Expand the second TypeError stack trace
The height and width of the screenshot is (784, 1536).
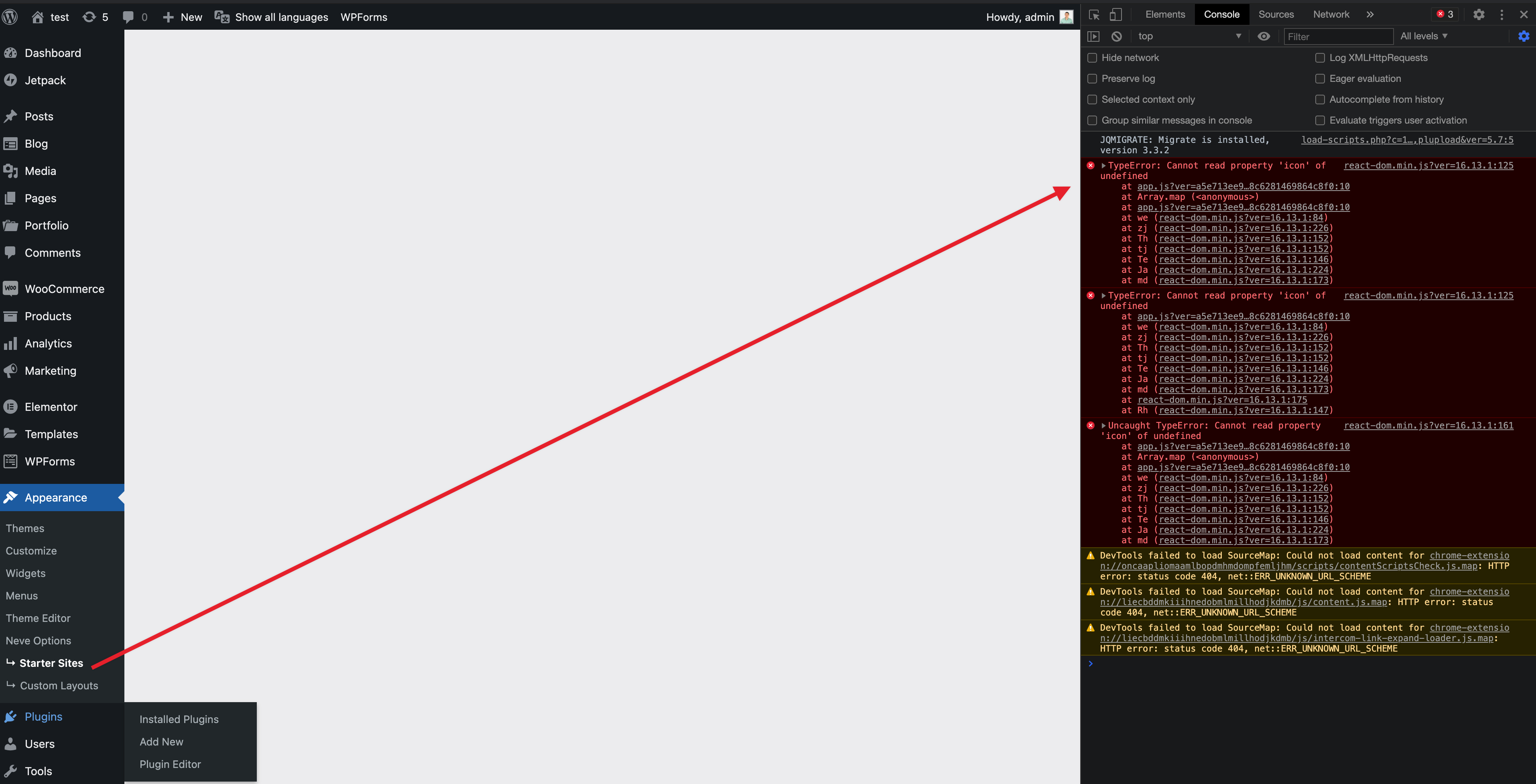1103,296
